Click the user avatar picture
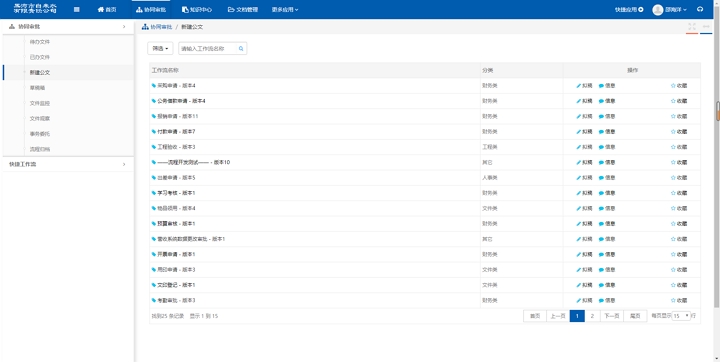This screenshot has width=720, height=362. click(x=658, y=10)
